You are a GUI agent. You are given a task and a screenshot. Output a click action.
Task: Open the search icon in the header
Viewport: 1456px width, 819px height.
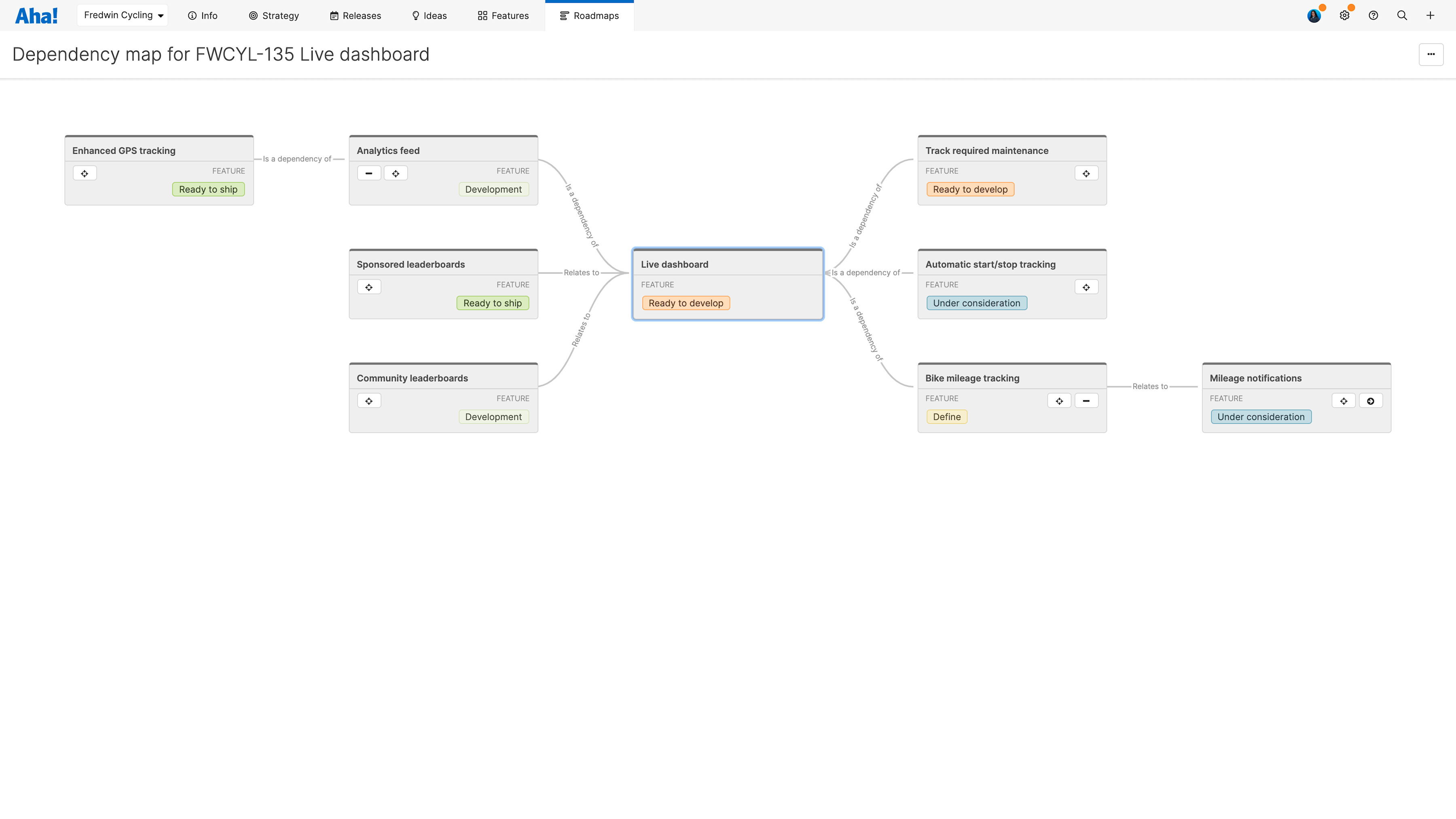(x=1402, y=15)
